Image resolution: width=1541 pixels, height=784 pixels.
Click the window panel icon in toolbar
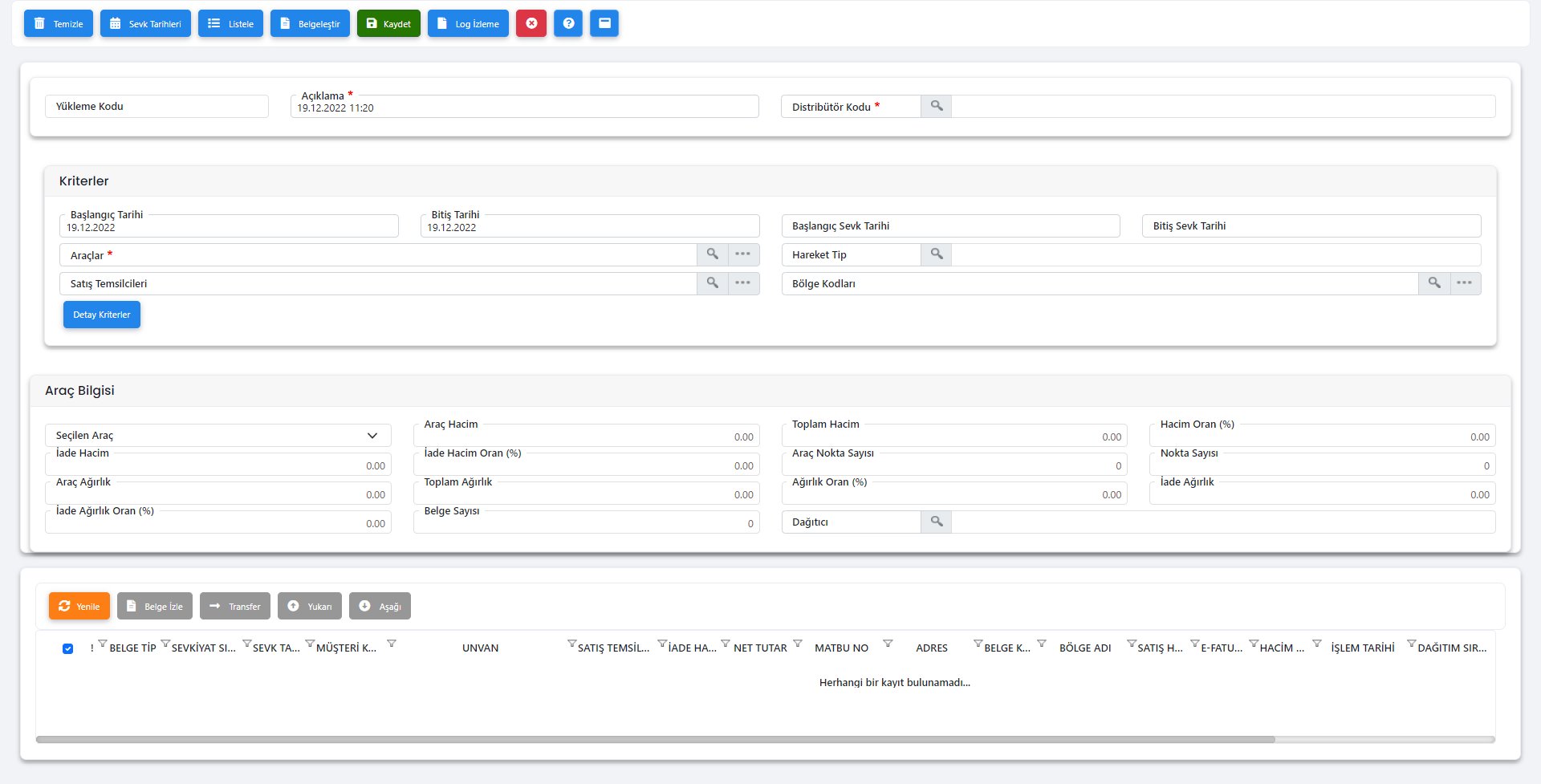[604, 23]
